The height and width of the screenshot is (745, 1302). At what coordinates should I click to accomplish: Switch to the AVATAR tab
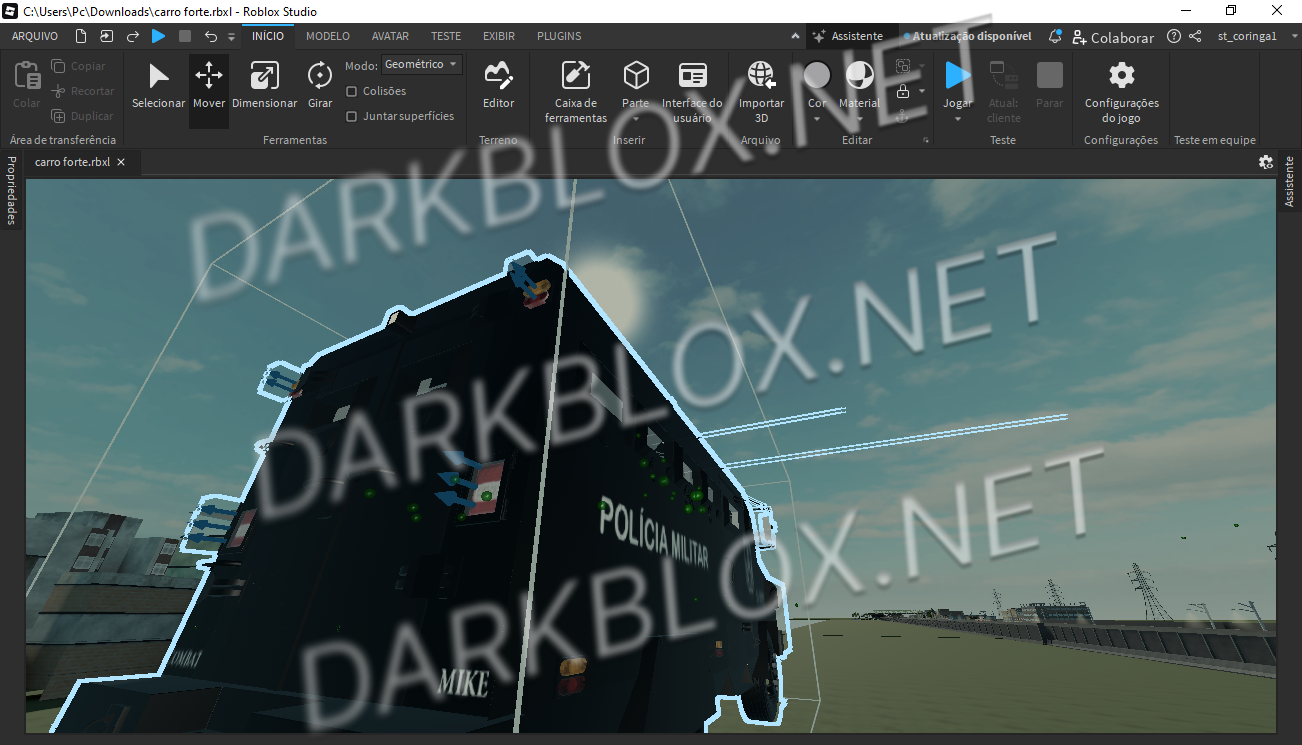tap(390, 36)
